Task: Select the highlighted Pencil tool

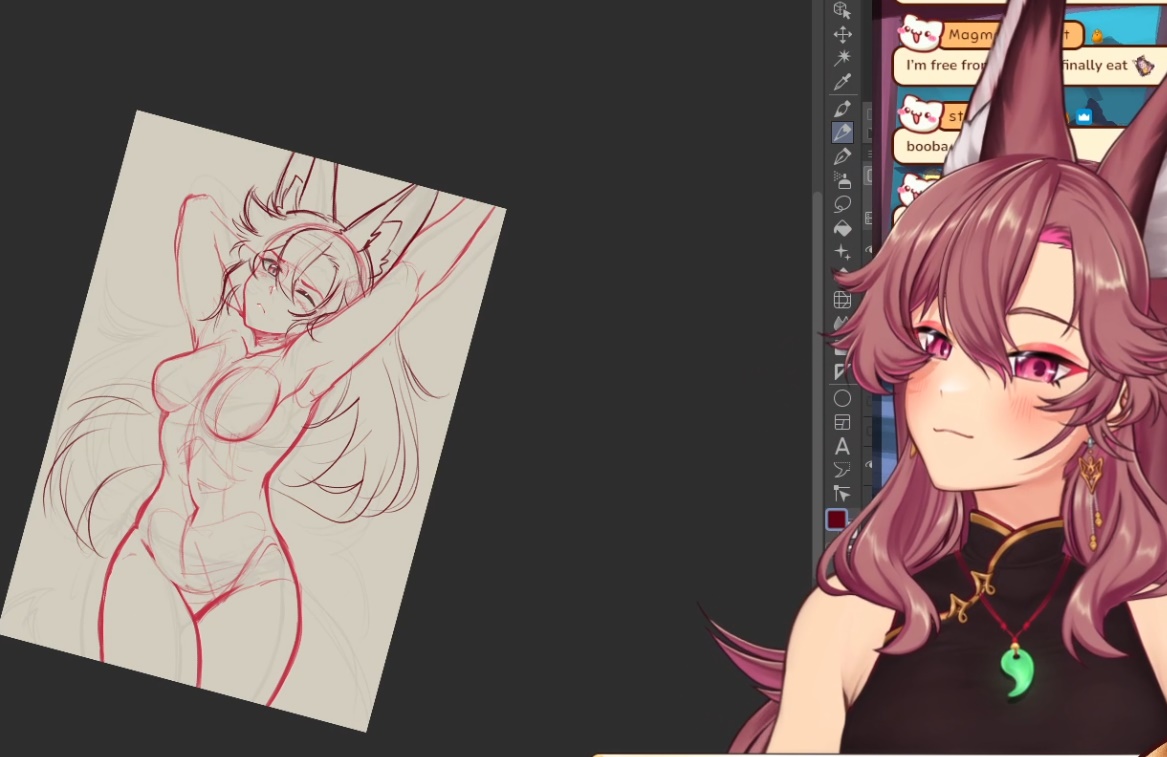Action: pyautogui.click(x=843, y=132)
